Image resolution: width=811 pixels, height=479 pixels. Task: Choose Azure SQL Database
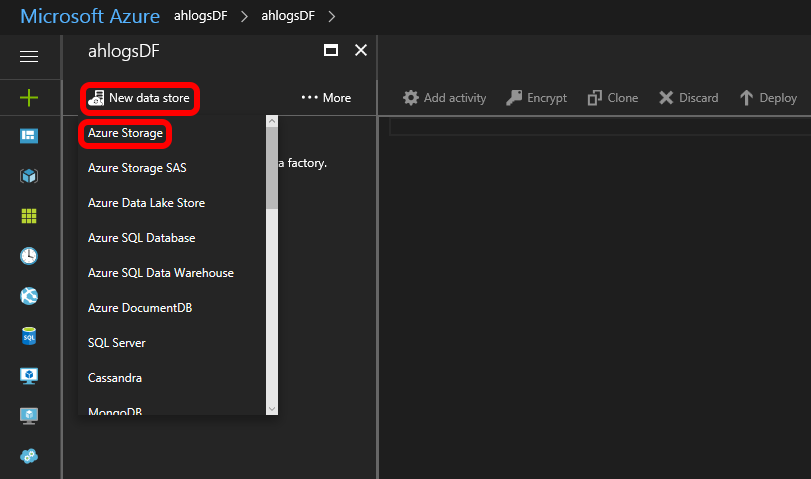point(142,238)
